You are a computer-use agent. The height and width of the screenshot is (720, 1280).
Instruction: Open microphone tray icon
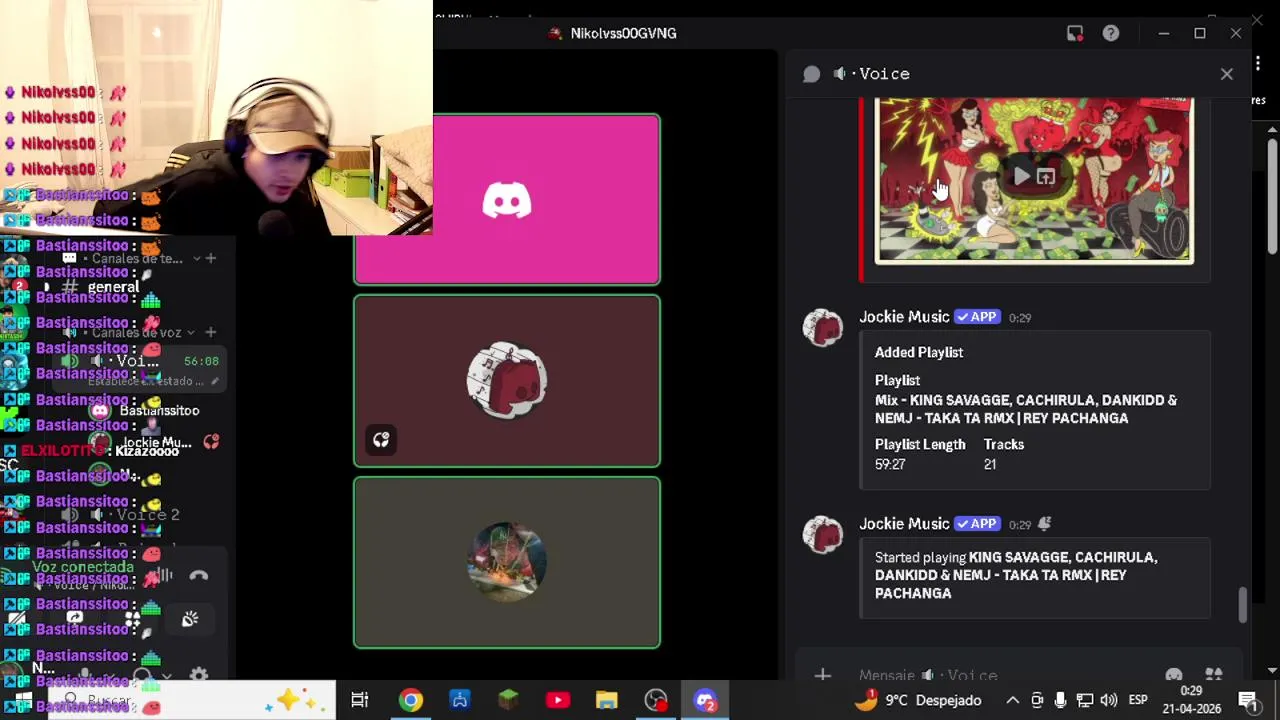coord(1061,700)
